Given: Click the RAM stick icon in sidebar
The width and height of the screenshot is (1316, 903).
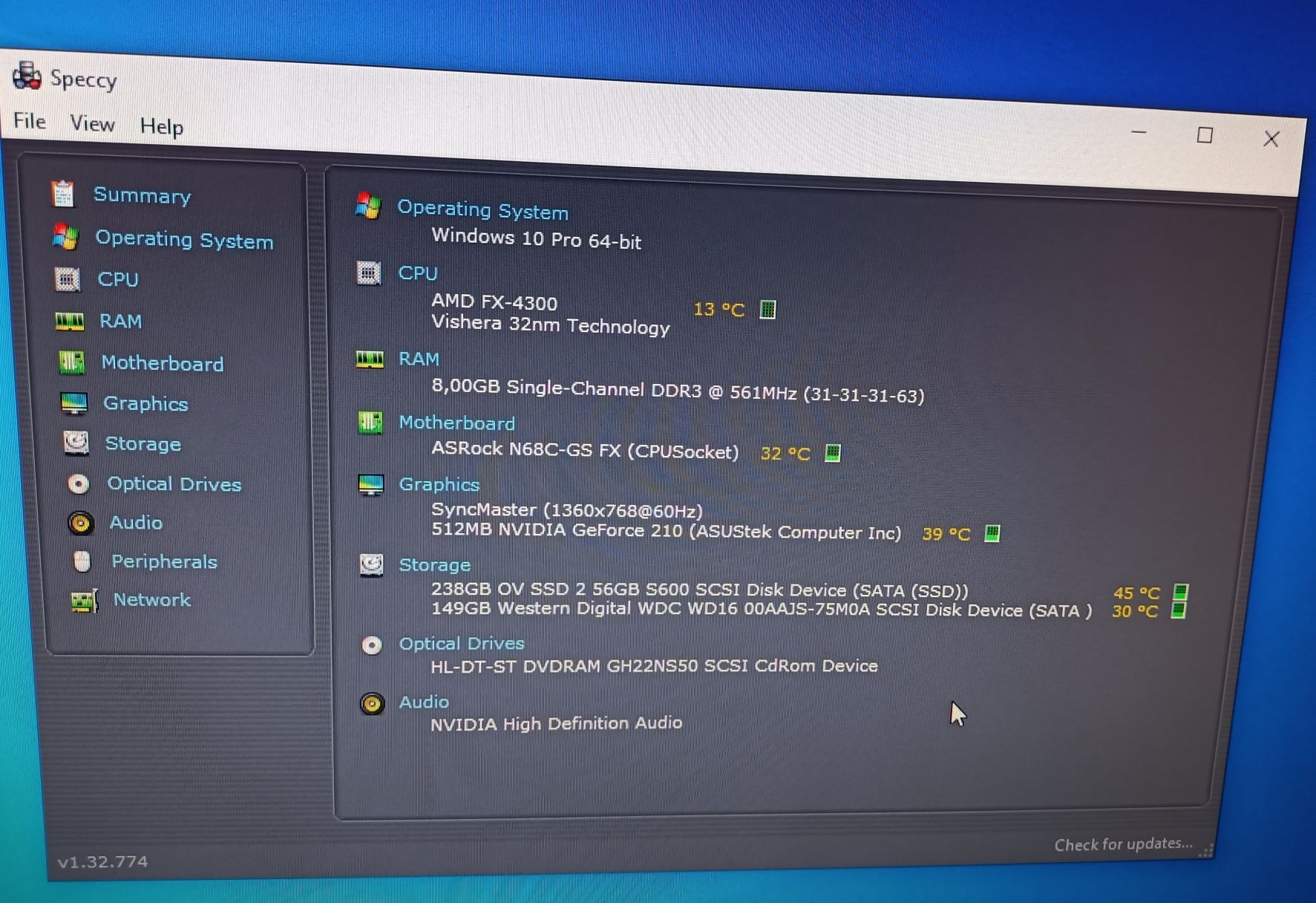Looking at the screenshot, I should tap(70, 321).
